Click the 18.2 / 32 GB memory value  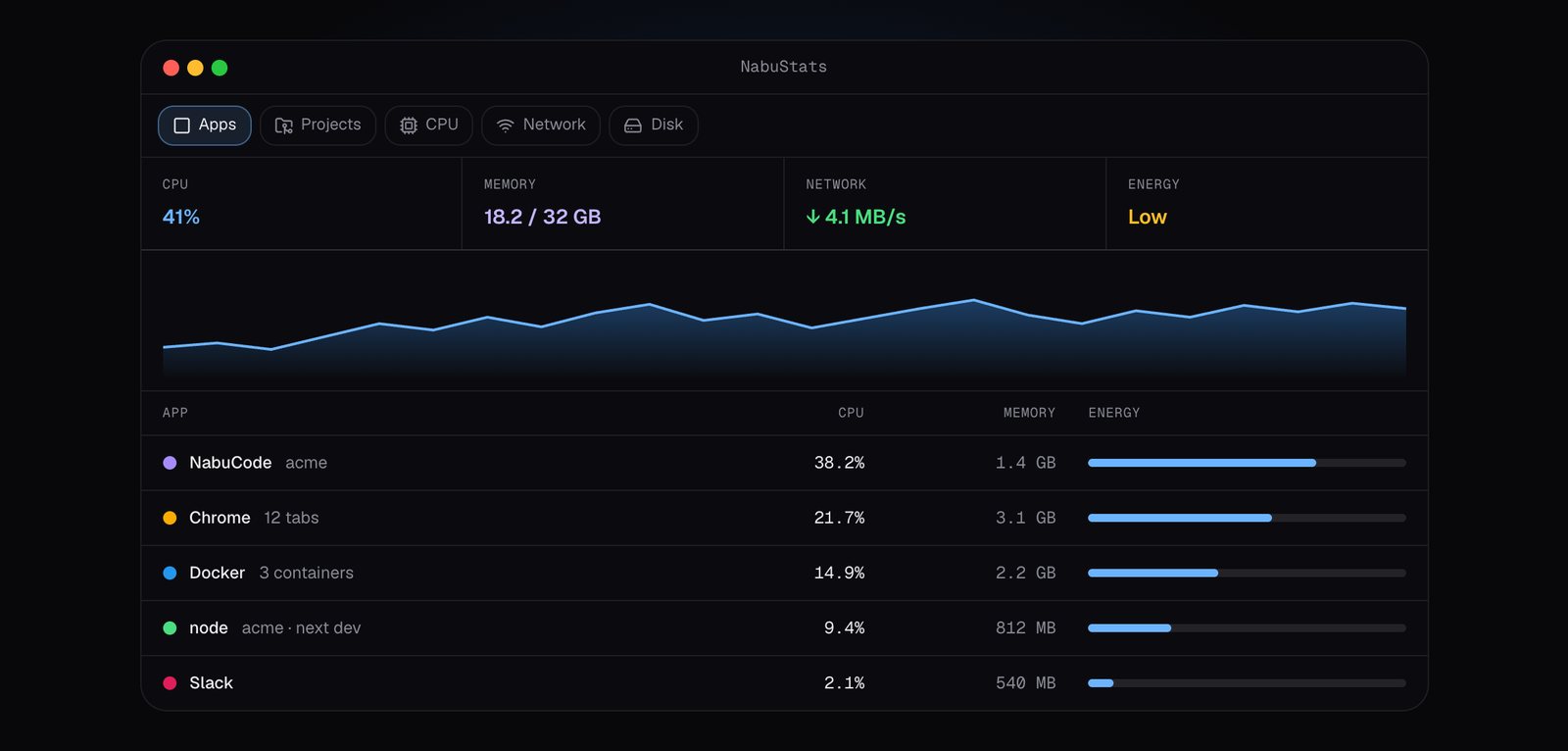[x=542, y=217]
